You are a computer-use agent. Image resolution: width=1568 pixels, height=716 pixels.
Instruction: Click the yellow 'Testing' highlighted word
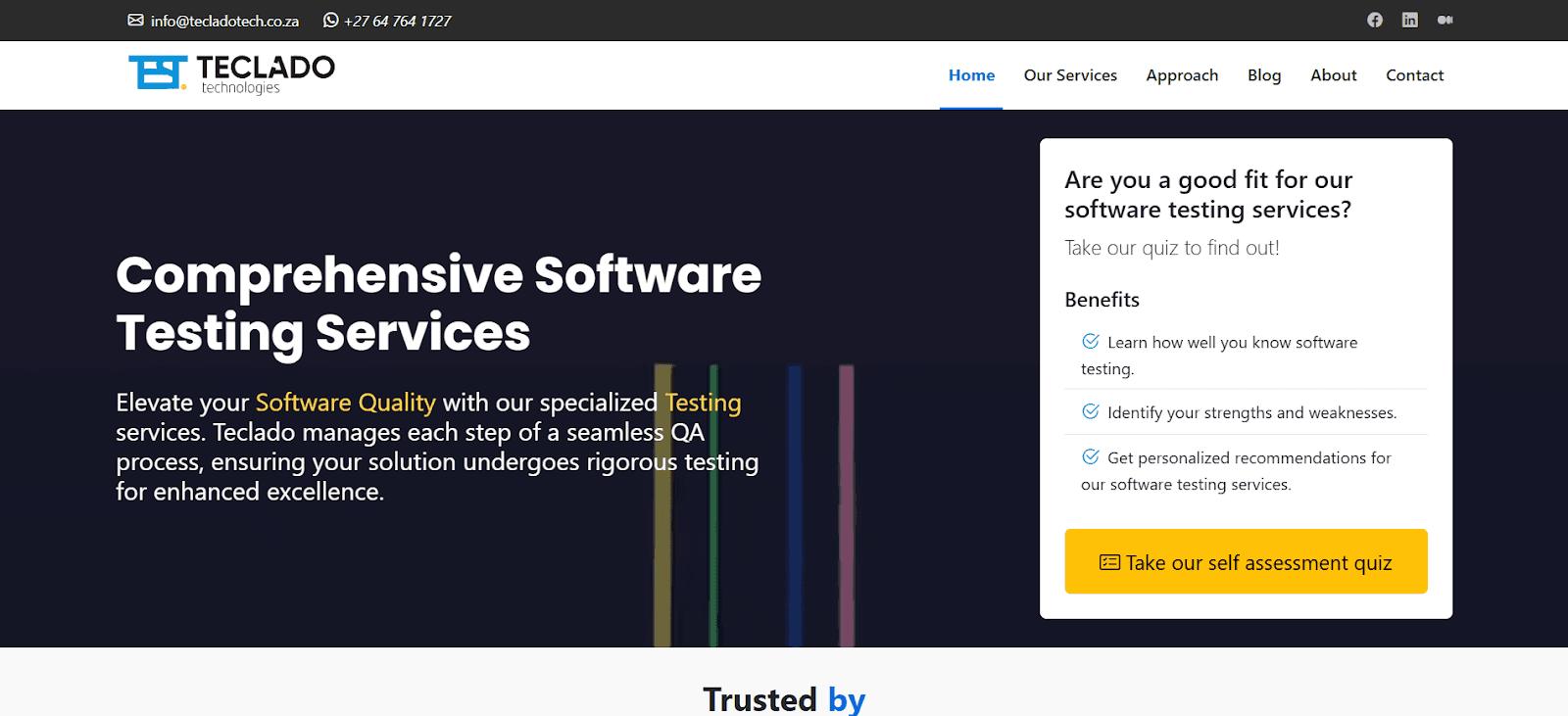click(x=703, y=403)
